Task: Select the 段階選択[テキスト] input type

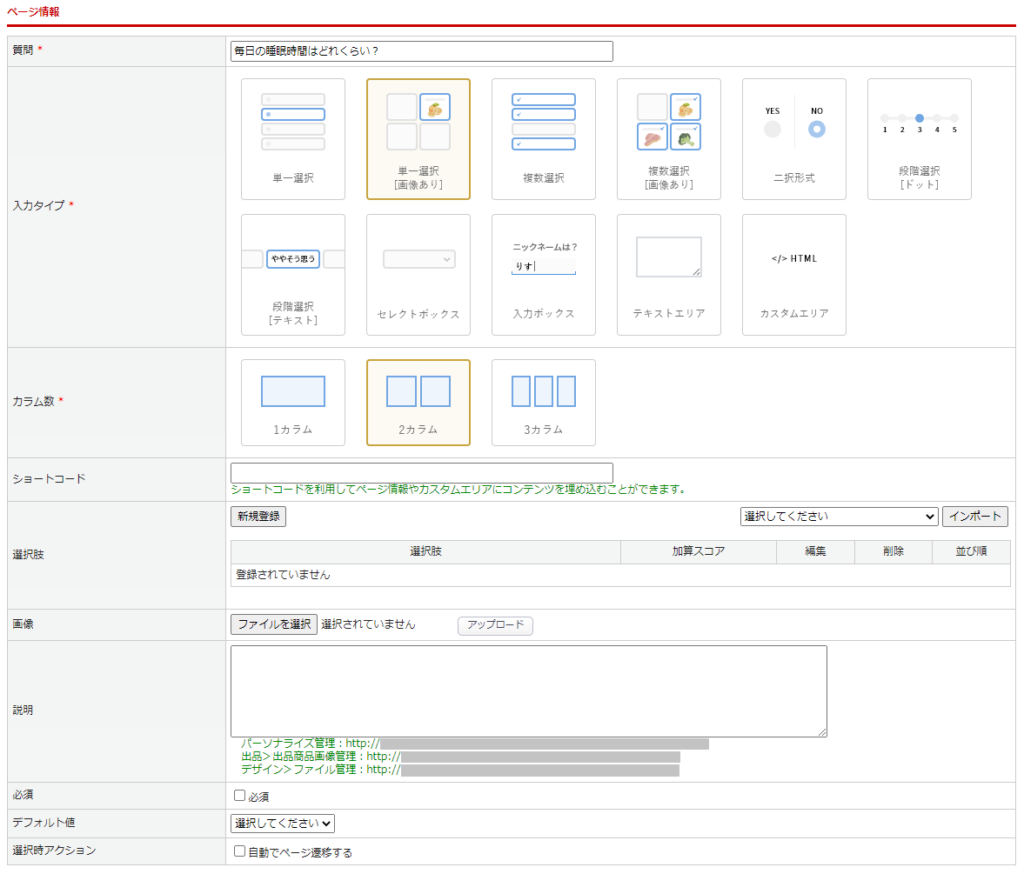Action: [x=293, y=274]
